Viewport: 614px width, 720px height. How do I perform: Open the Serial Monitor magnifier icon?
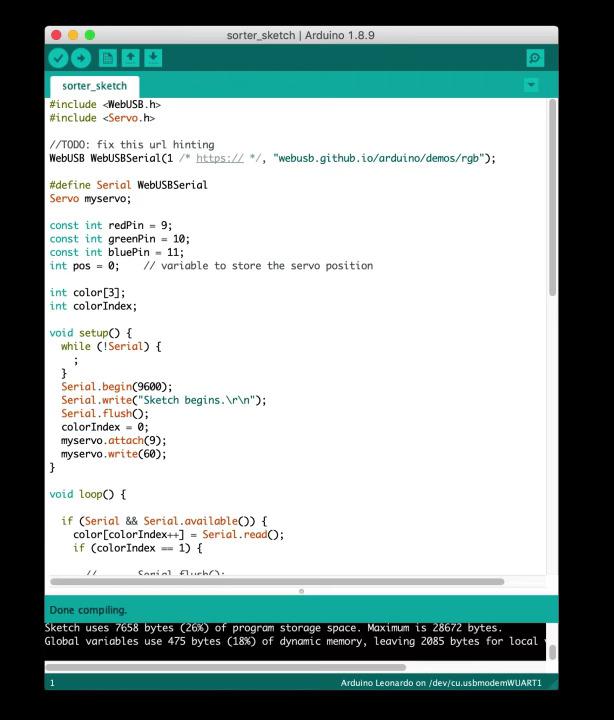[x=535, y=58]
